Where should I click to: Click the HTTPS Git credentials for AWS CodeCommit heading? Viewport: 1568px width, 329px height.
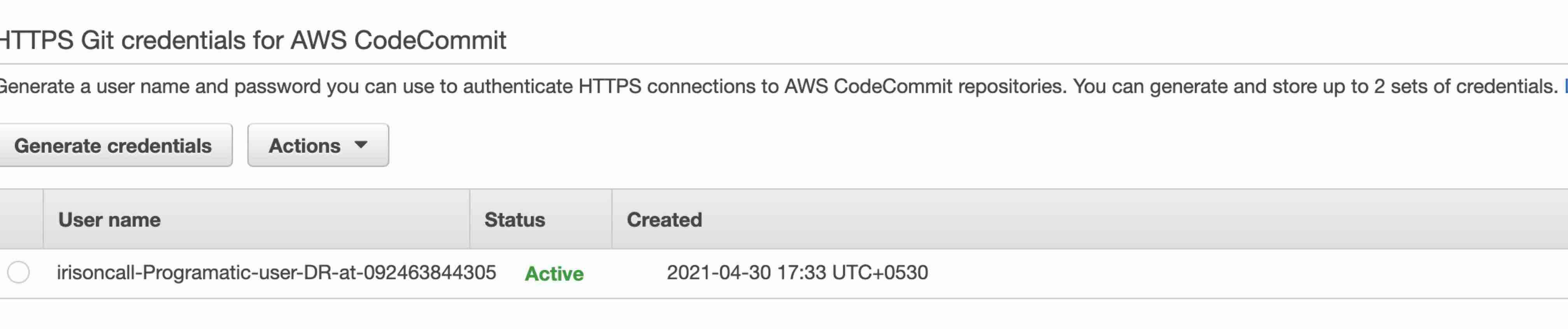253,40
